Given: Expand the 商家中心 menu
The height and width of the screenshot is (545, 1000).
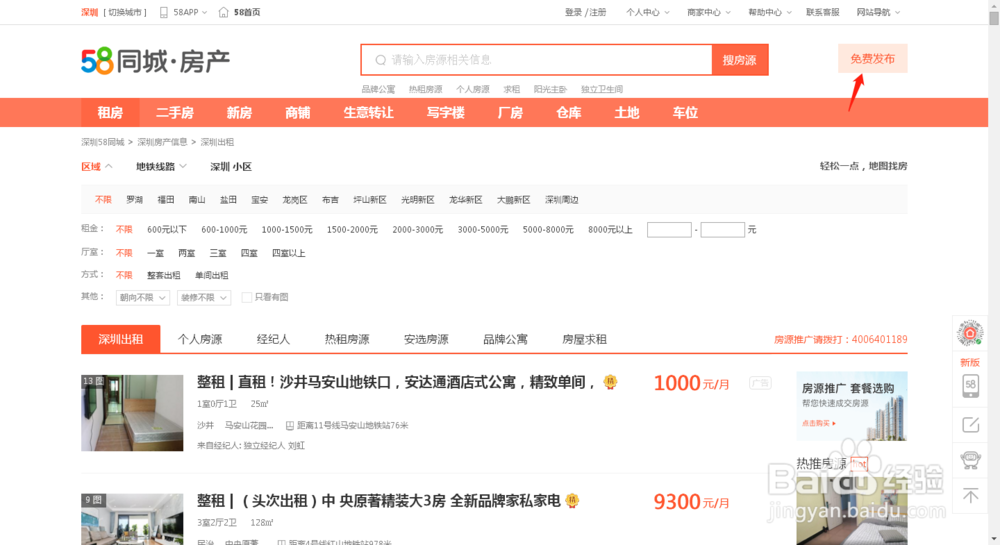Looking at the screenshot, I should [x=708, y=12].
